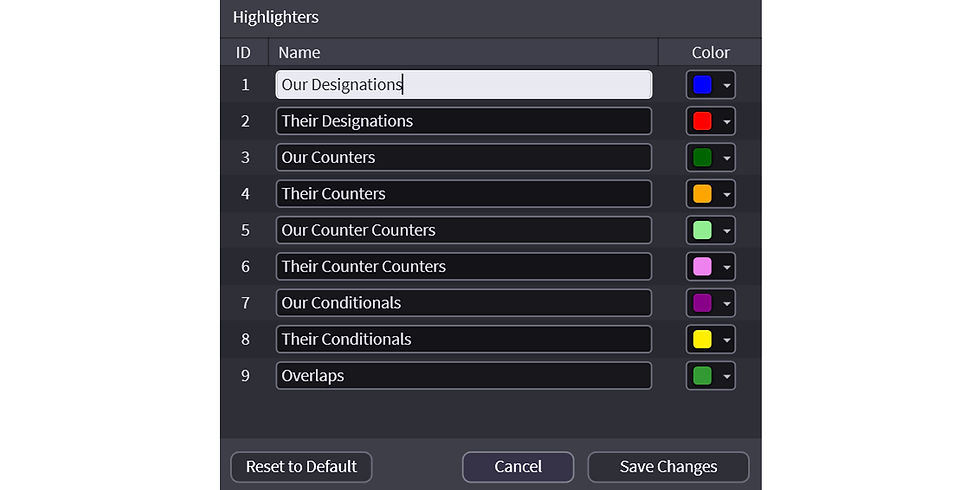Click the Our Counter Counters text field
Image resolution: width=980 pixels, height=490 pixels.
[x=464, y=230]
